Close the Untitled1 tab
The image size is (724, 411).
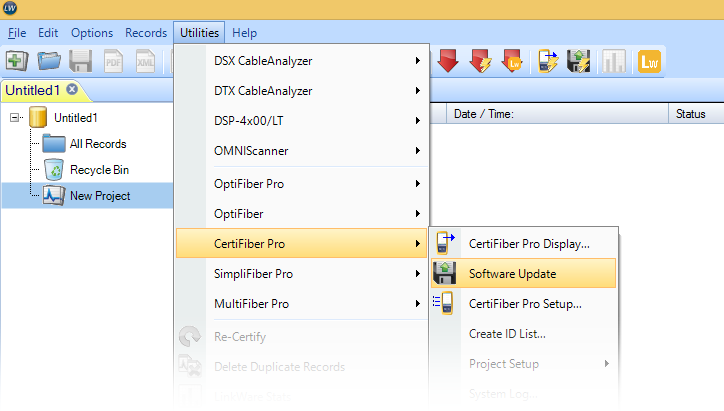(x=72, y=90)
